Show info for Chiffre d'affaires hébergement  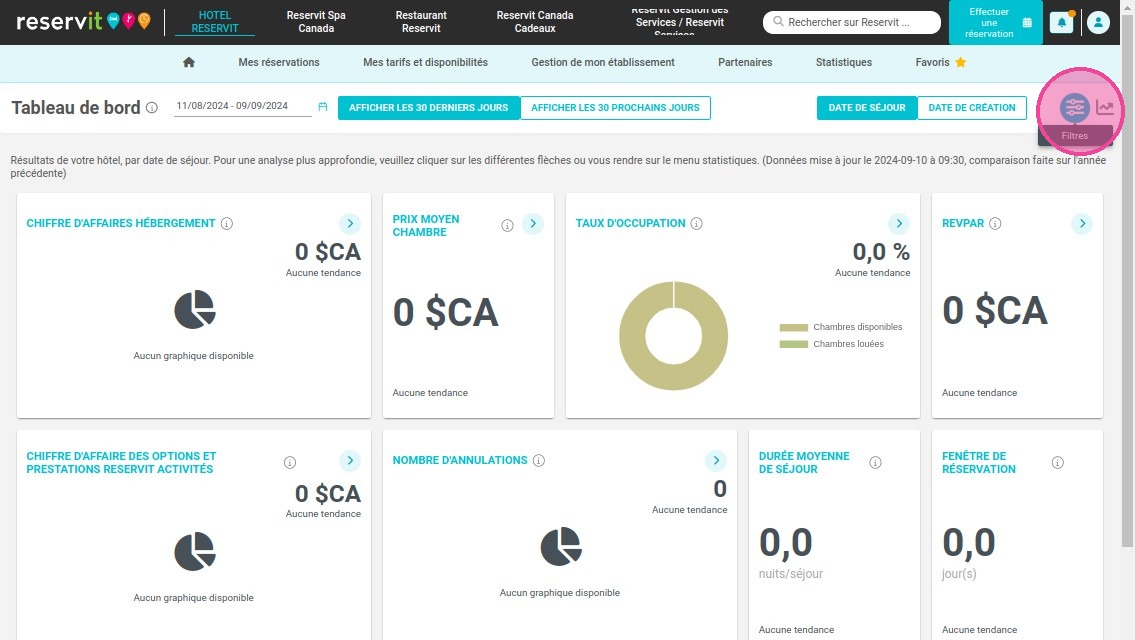(x=227, y=223)
